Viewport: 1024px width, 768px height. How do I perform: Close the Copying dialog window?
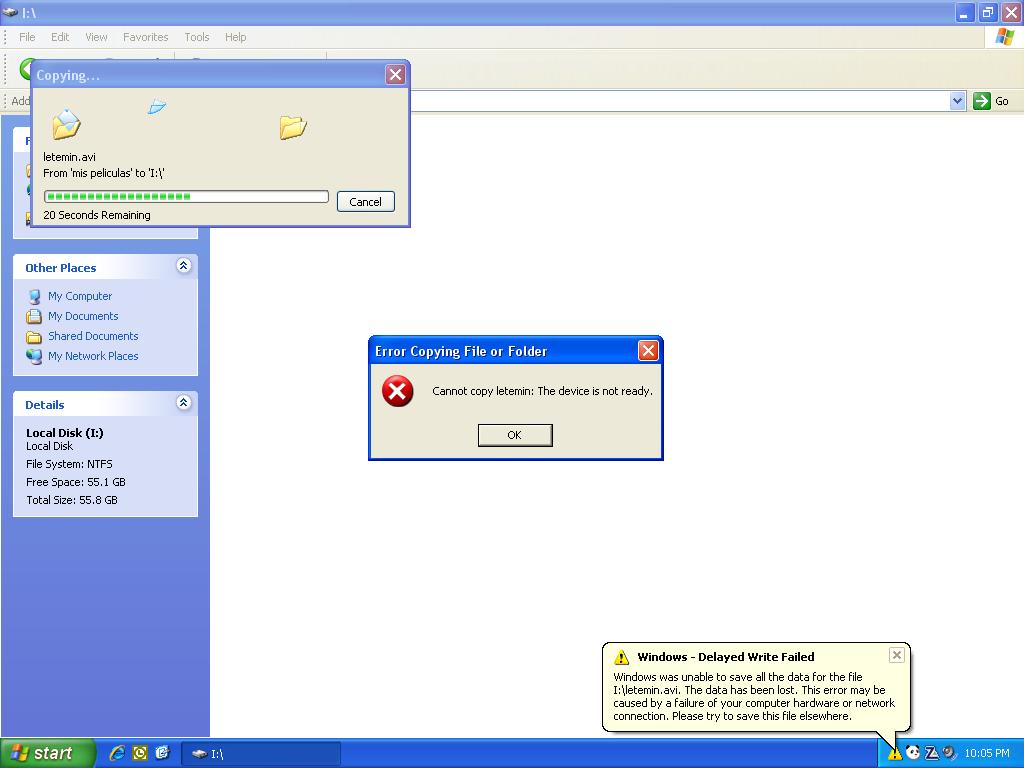(395, 75)
